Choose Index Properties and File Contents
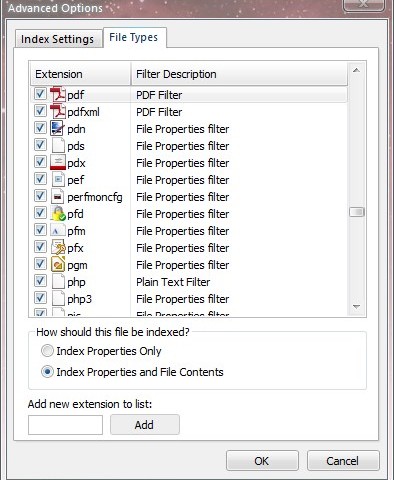Screen dimensions: 394x480 (47, 372)
